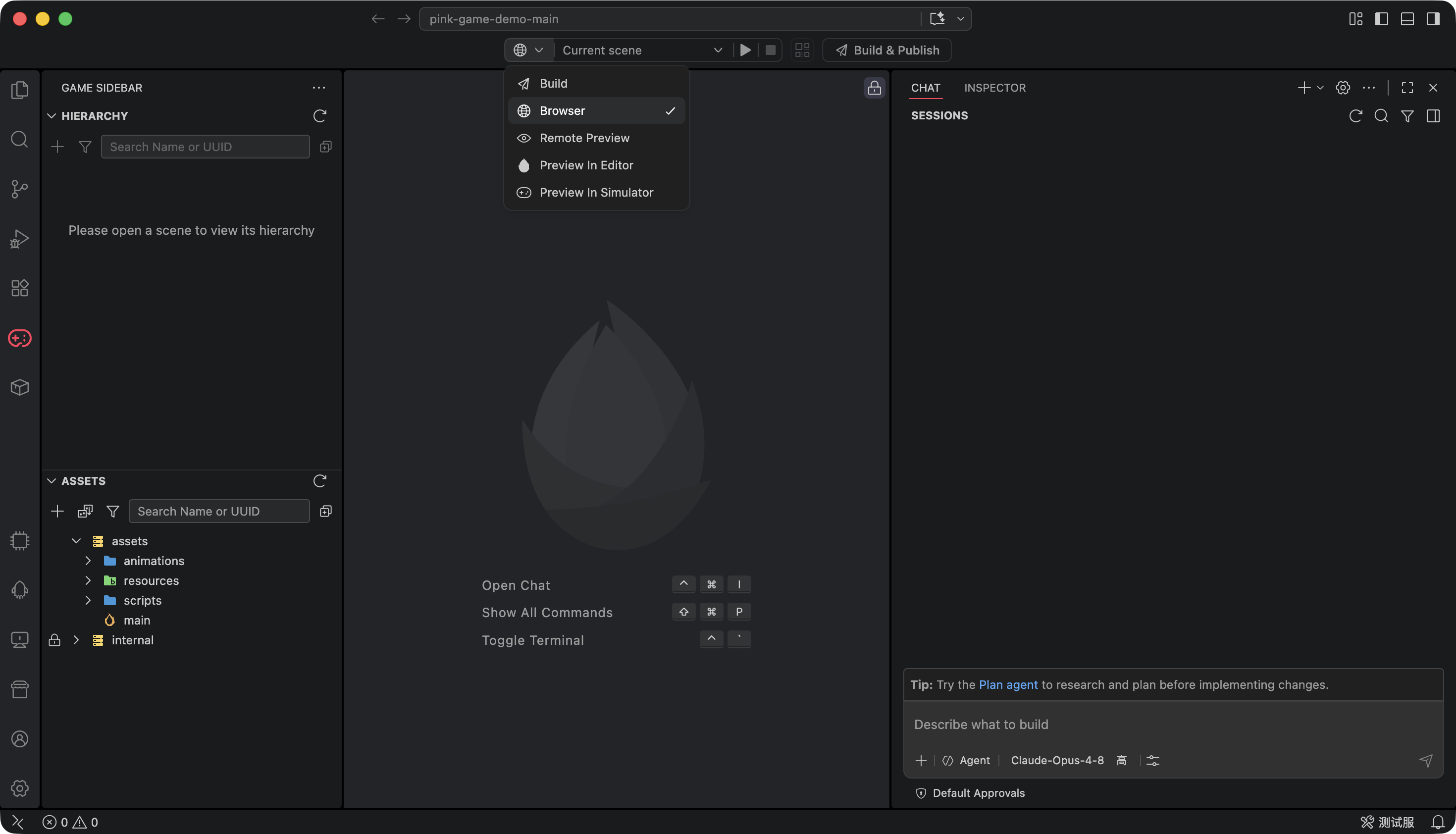
Task: Expand the internal folder
Action: [x=76, y=640]
